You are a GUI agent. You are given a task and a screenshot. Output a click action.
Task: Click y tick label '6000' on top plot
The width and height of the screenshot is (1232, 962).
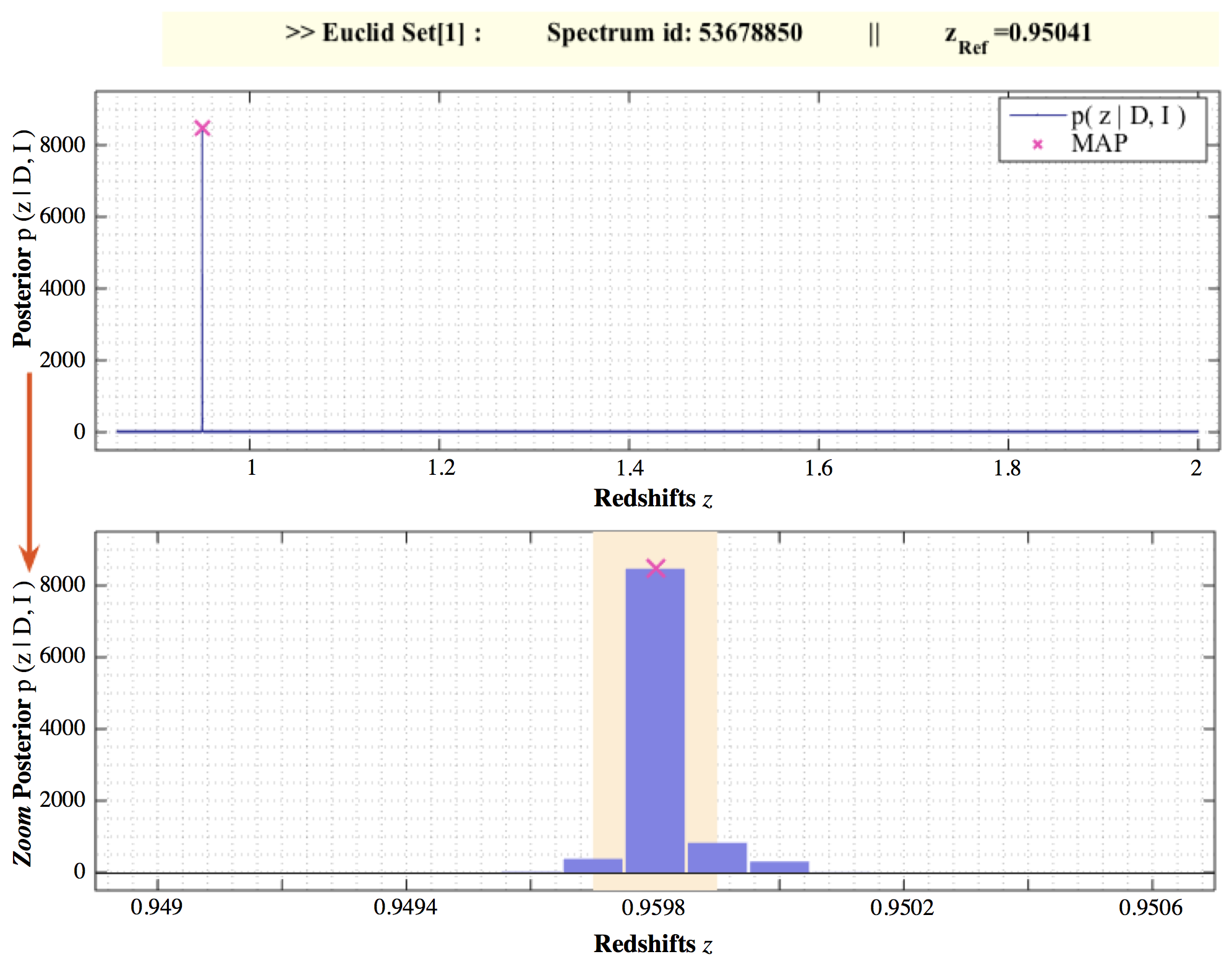[x=62, y=216]
